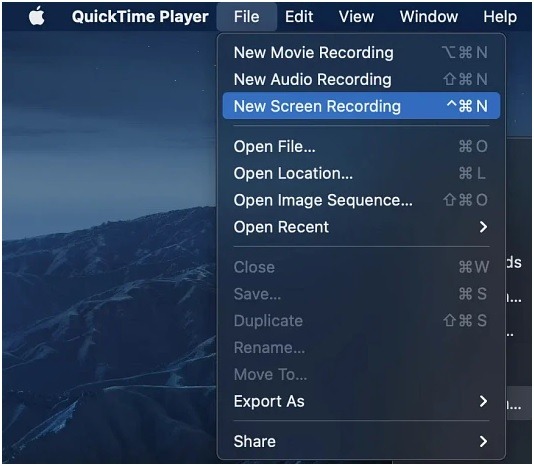Click the dimmed Move To… item
This screenshot has width=534, height=466.
[361, 374]
